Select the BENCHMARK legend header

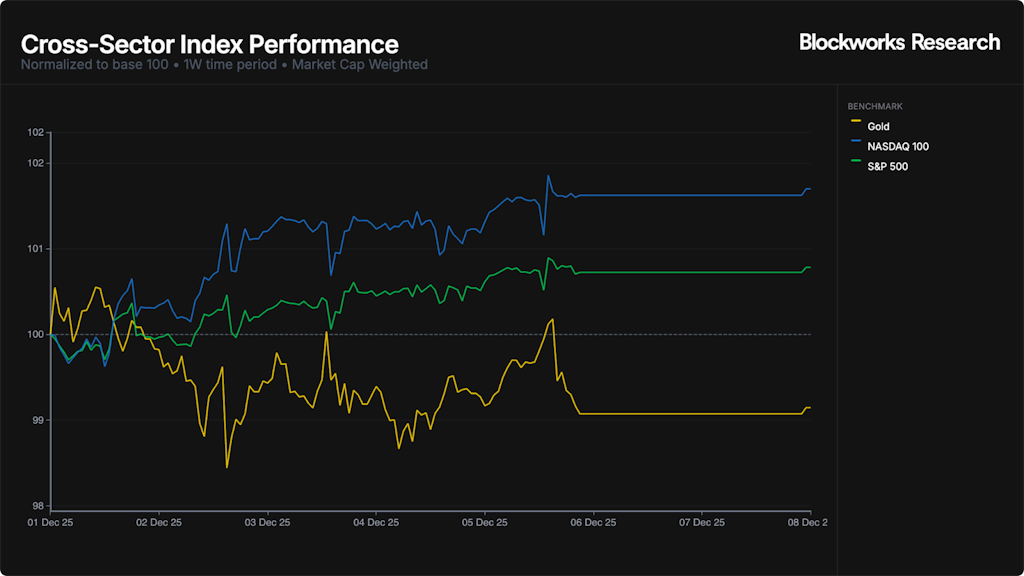pos(875,106)
